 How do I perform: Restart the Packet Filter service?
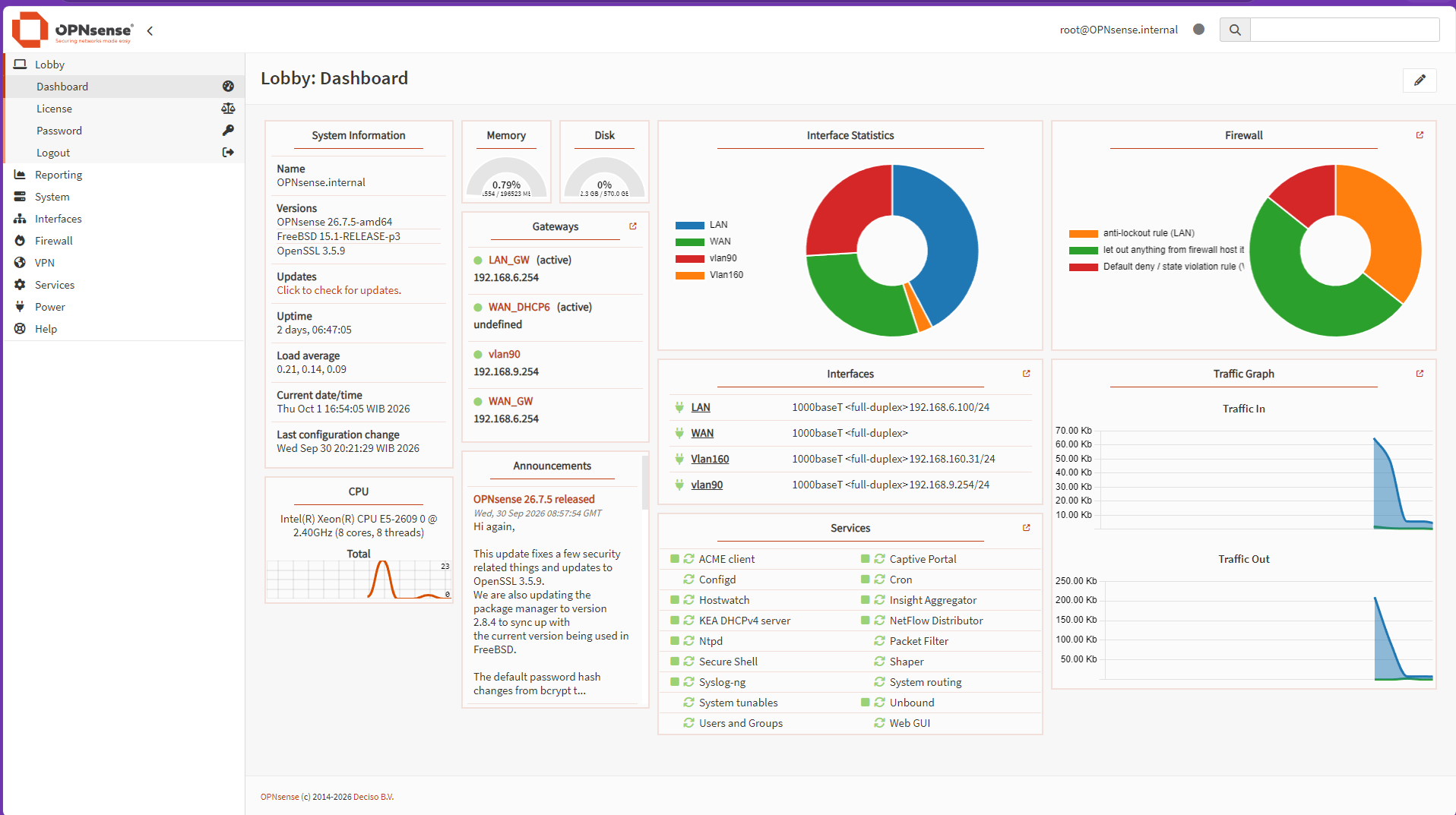point(879,641)
